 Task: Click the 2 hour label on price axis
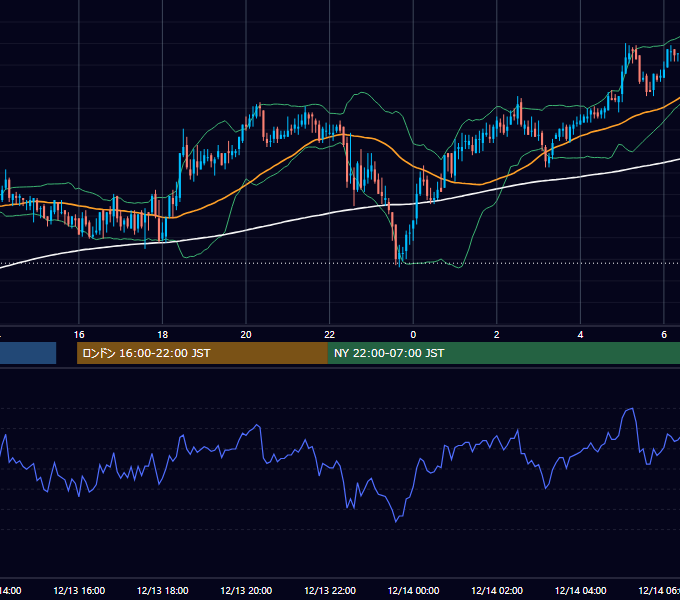(497, 335)
